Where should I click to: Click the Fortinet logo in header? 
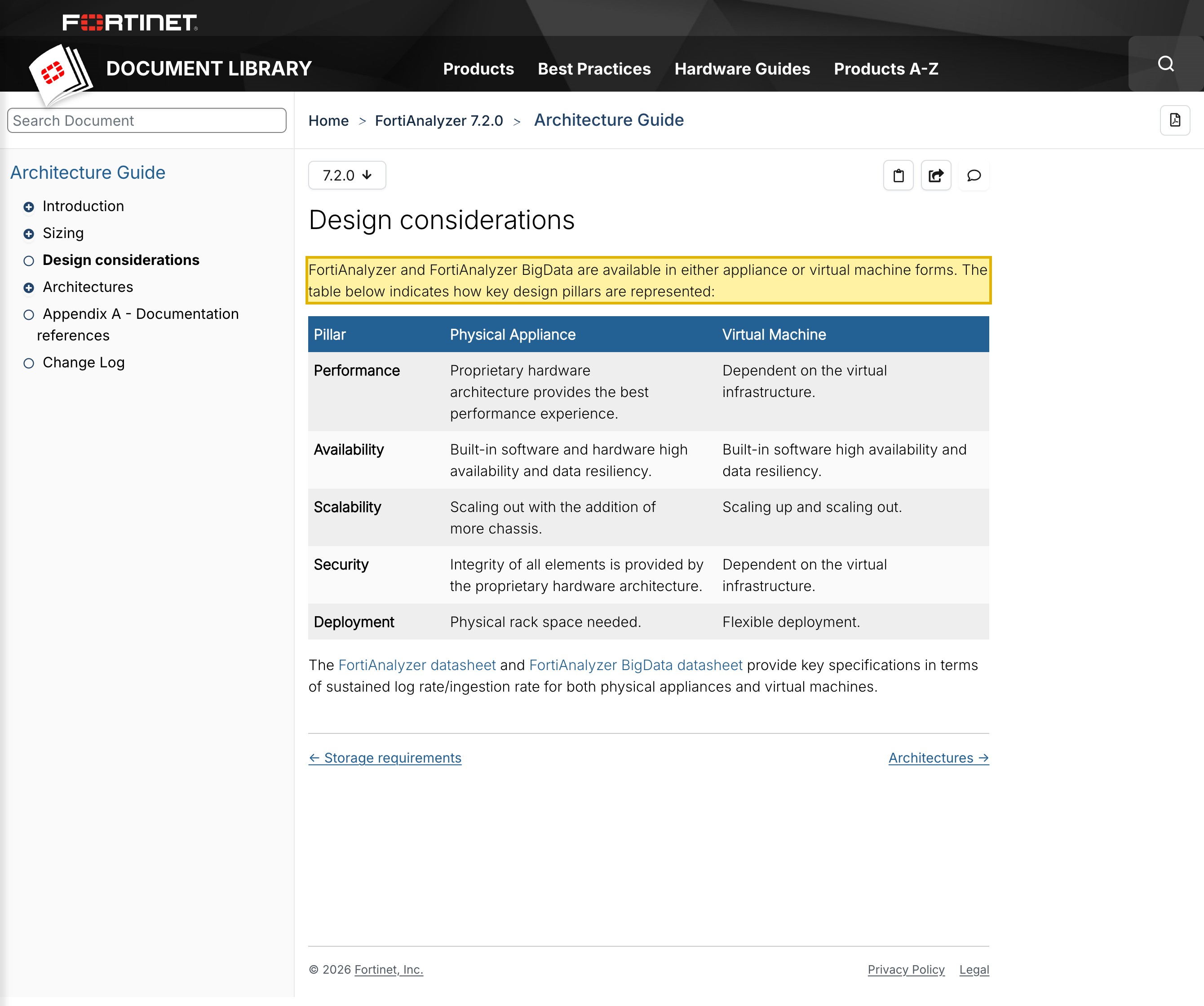[x=129, y=22]
